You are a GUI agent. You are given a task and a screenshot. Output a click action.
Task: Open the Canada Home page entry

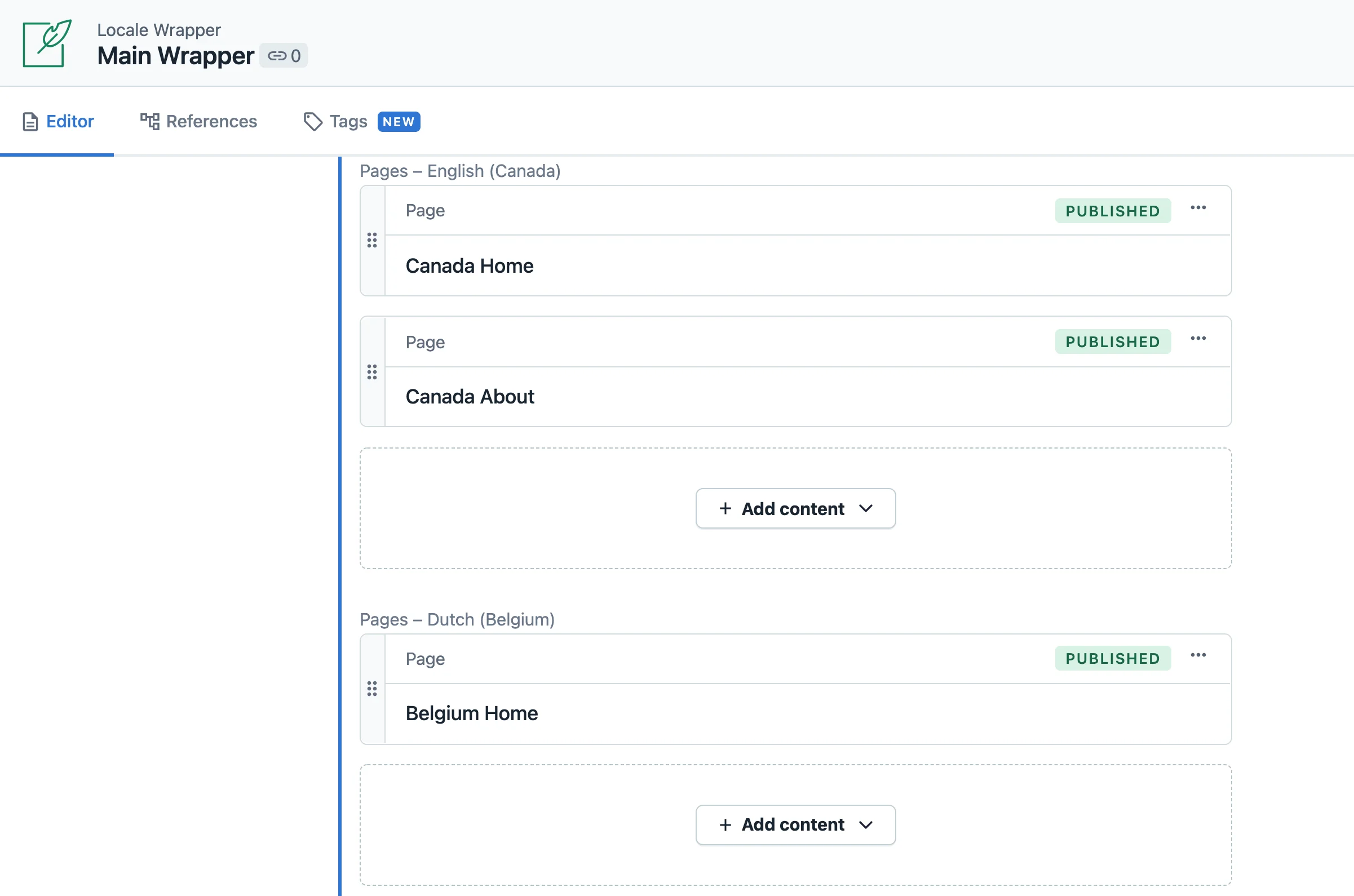click(x=469, y=266)
